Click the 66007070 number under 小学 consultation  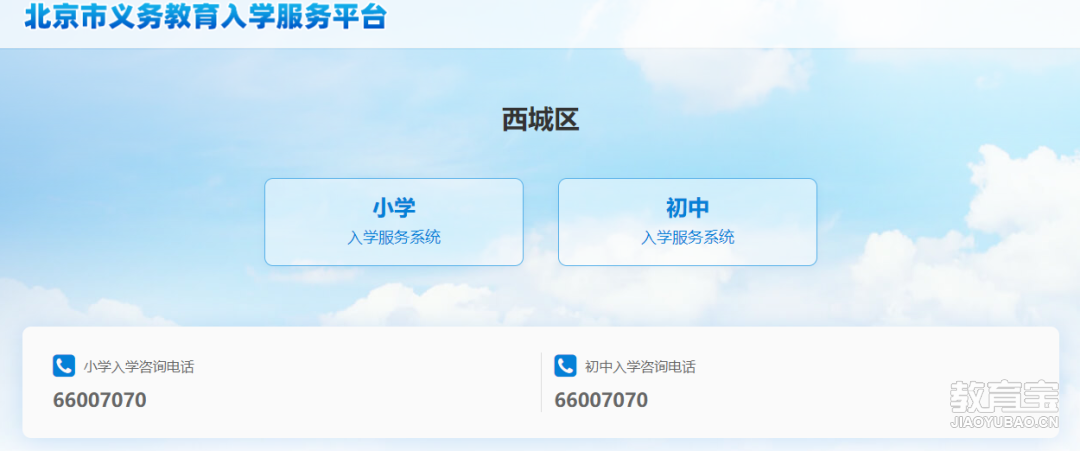(x=100, y=400)
